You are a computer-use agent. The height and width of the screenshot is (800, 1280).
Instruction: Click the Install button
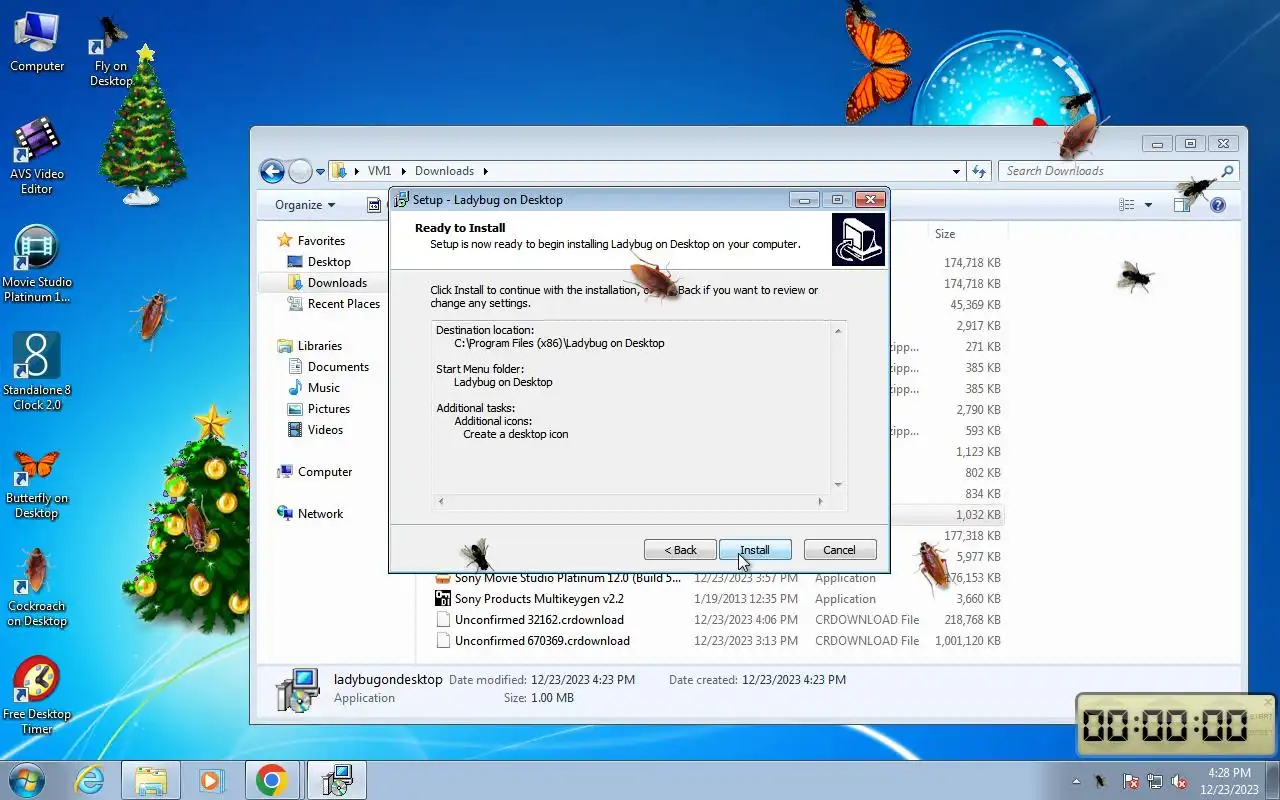coord(755,550)
